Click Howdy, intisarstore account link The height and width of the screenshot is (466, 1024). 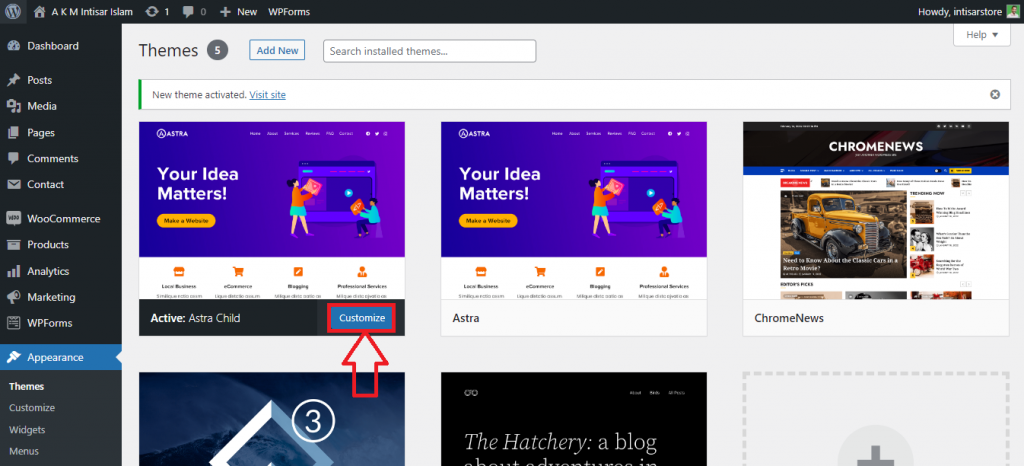[x=960, y=12]
